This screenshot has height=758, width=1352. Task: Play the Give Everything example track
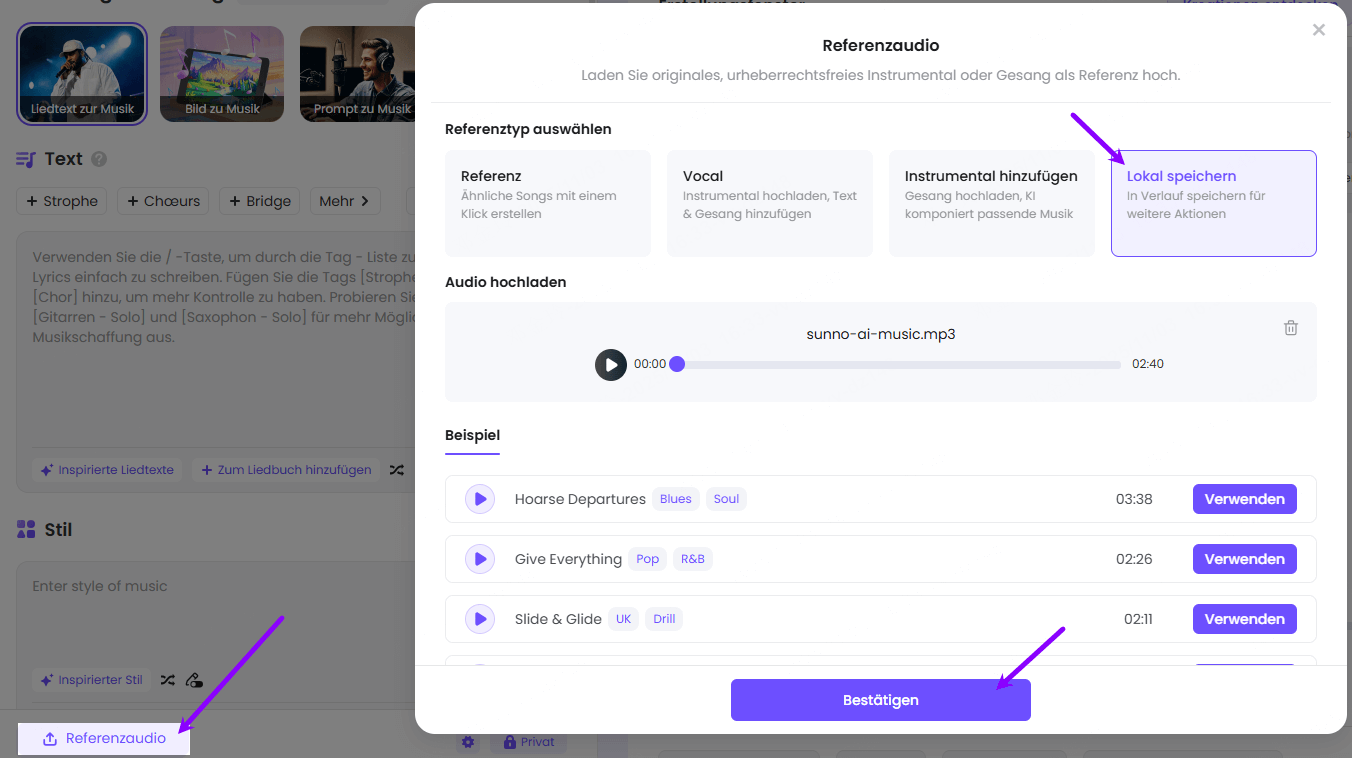[480, 559]
